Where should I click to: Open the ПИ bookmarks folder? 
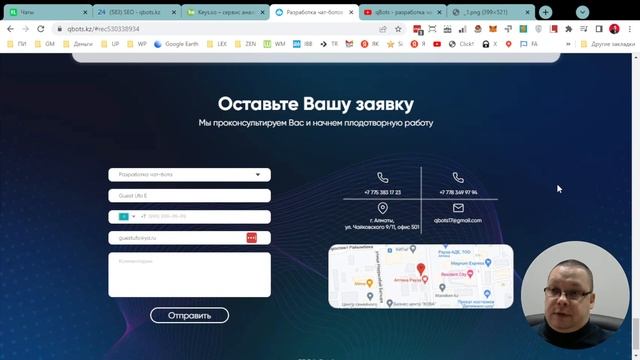(x=17, y=44)
